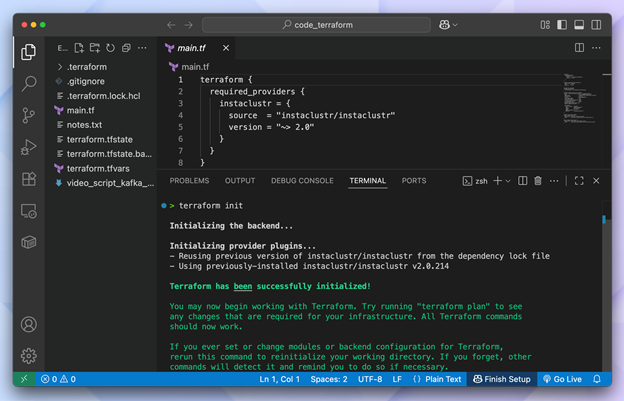This screenshot has height=401, width=624.
Task: Open the Copilot dropdown arrow
Action: click(455, 25)
